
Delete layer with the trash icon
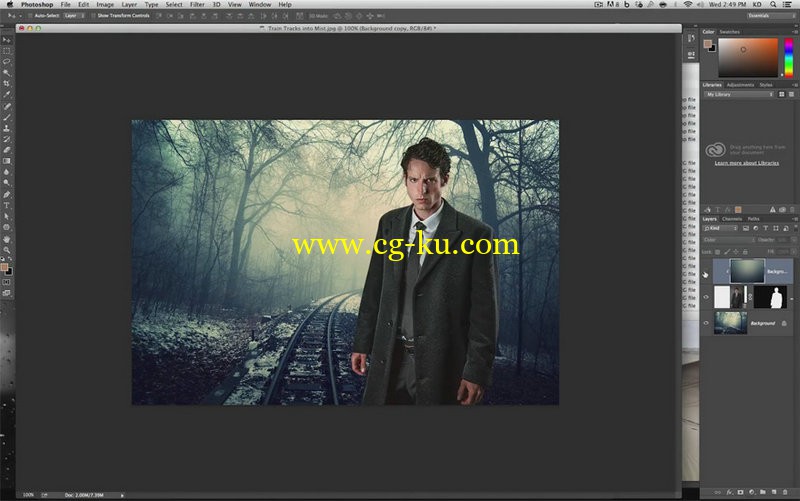pyautogui.click(x=785, y=492)
